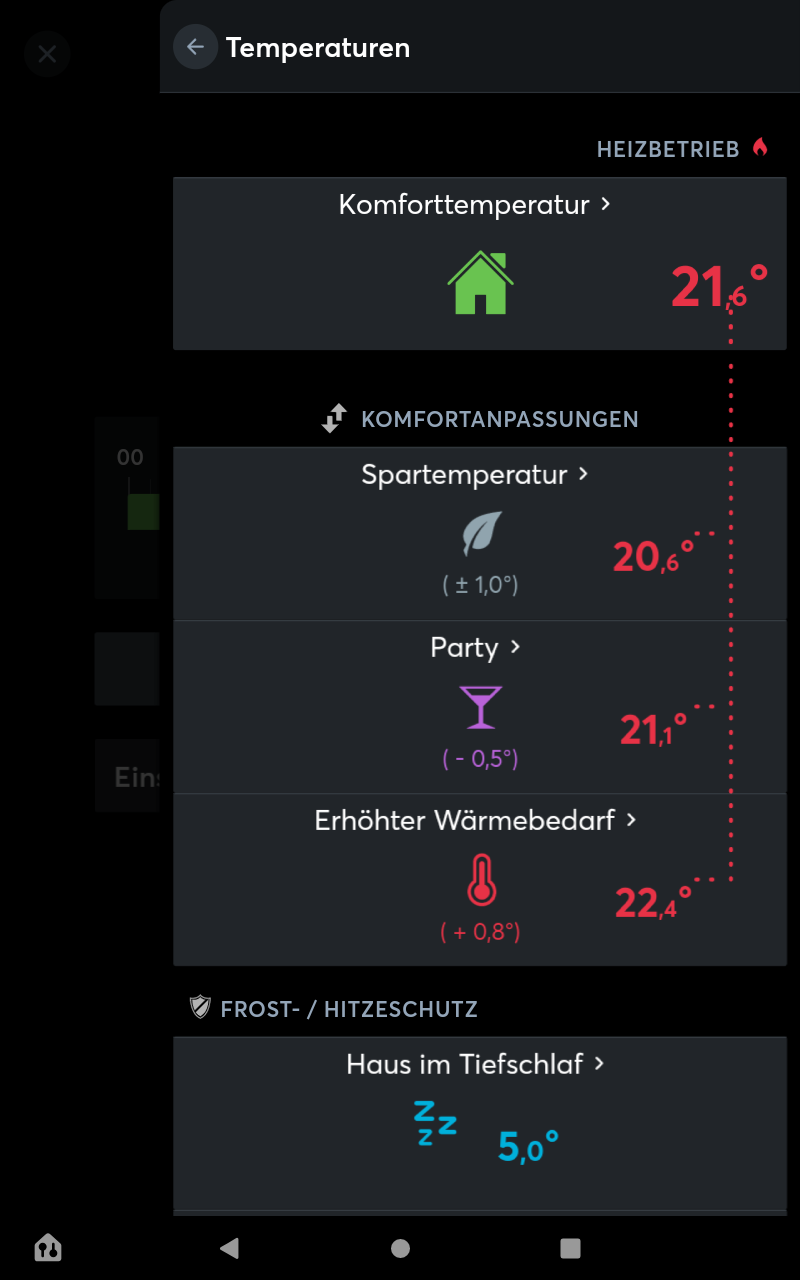
Task: Tap the back arrow next to Temperaturen
Action: [x=195, y=47]
